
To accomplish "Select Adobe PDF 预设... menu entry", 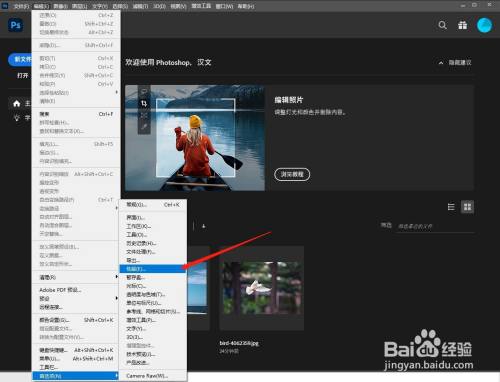I will click(x=76, y=290).
